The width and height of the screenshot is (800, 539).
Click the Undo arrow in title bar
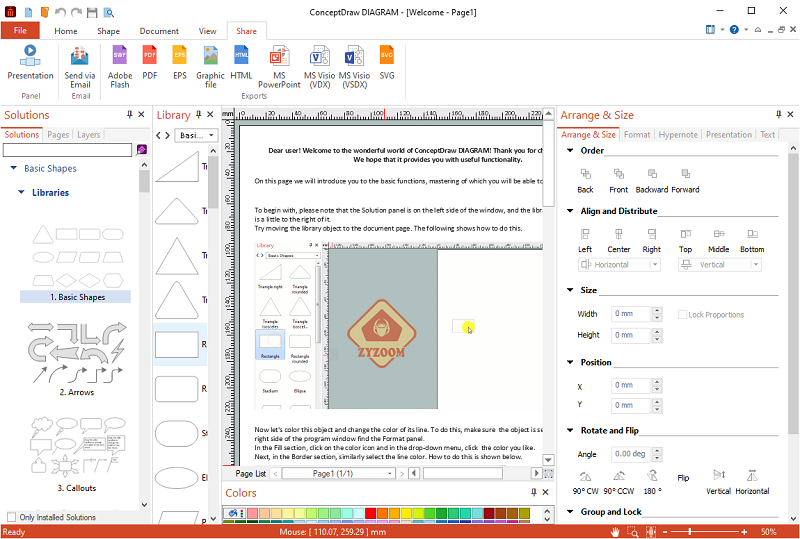[60, 12]
